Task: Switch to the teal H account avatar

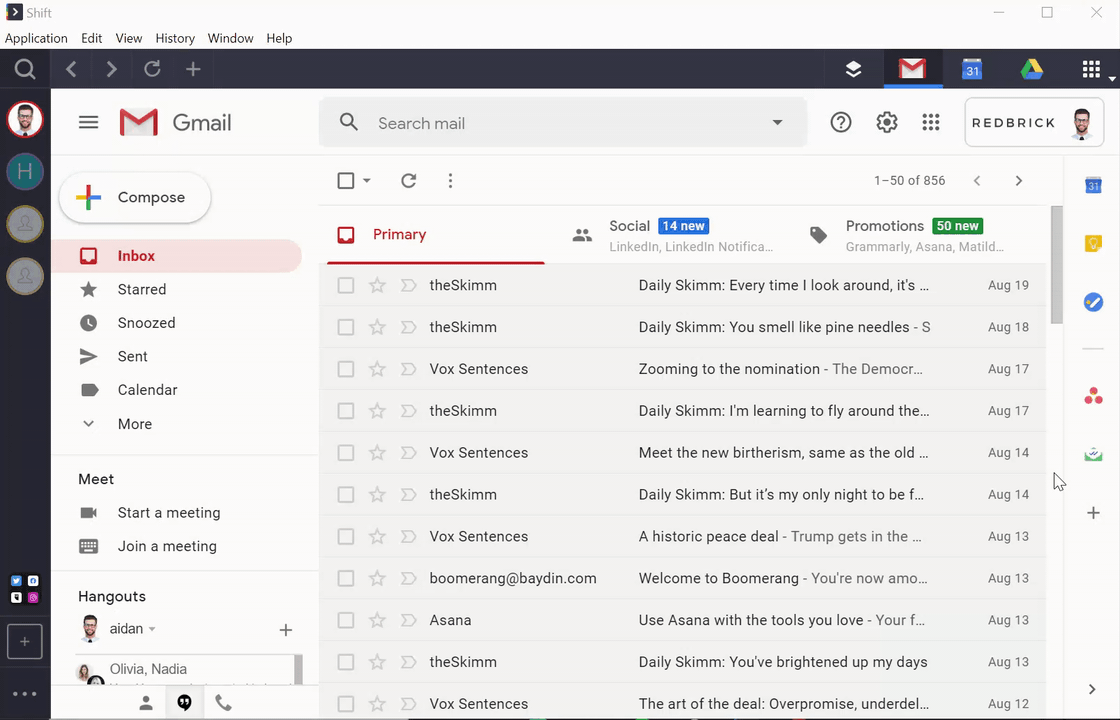Action: [25, 171]
